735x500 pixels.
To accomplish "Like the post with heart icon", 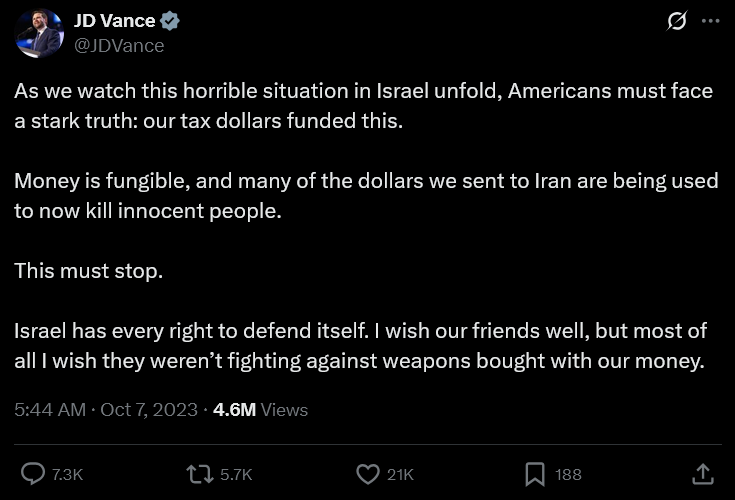I will click(368, 473).
